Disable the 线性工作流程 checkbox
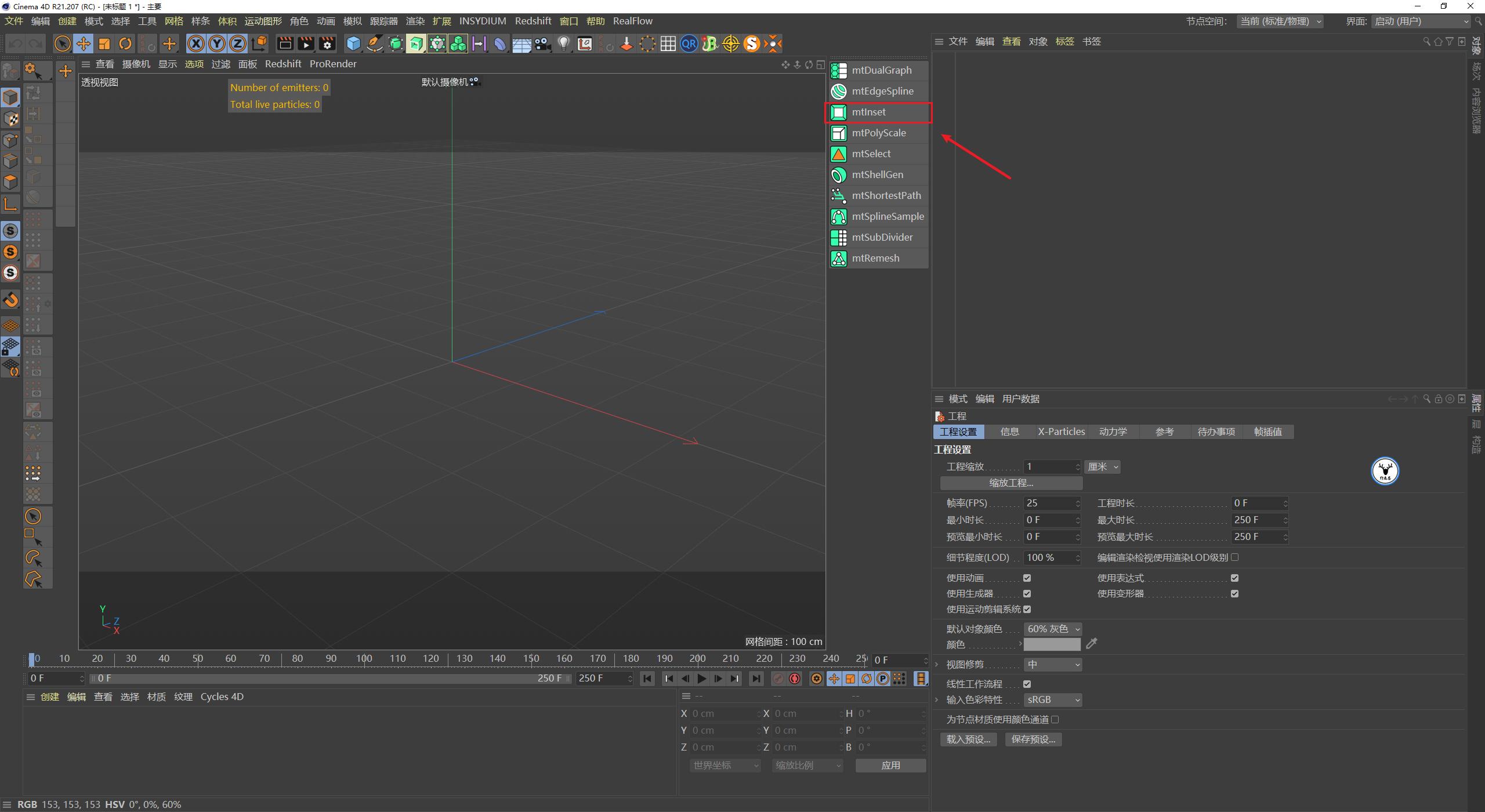 pos(1027,684)
